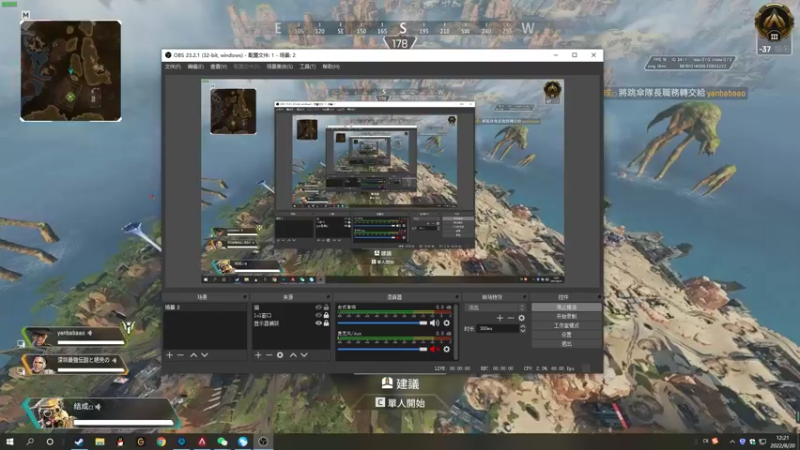
Task: Move the scene down with the down arrow
Action: 205,355
